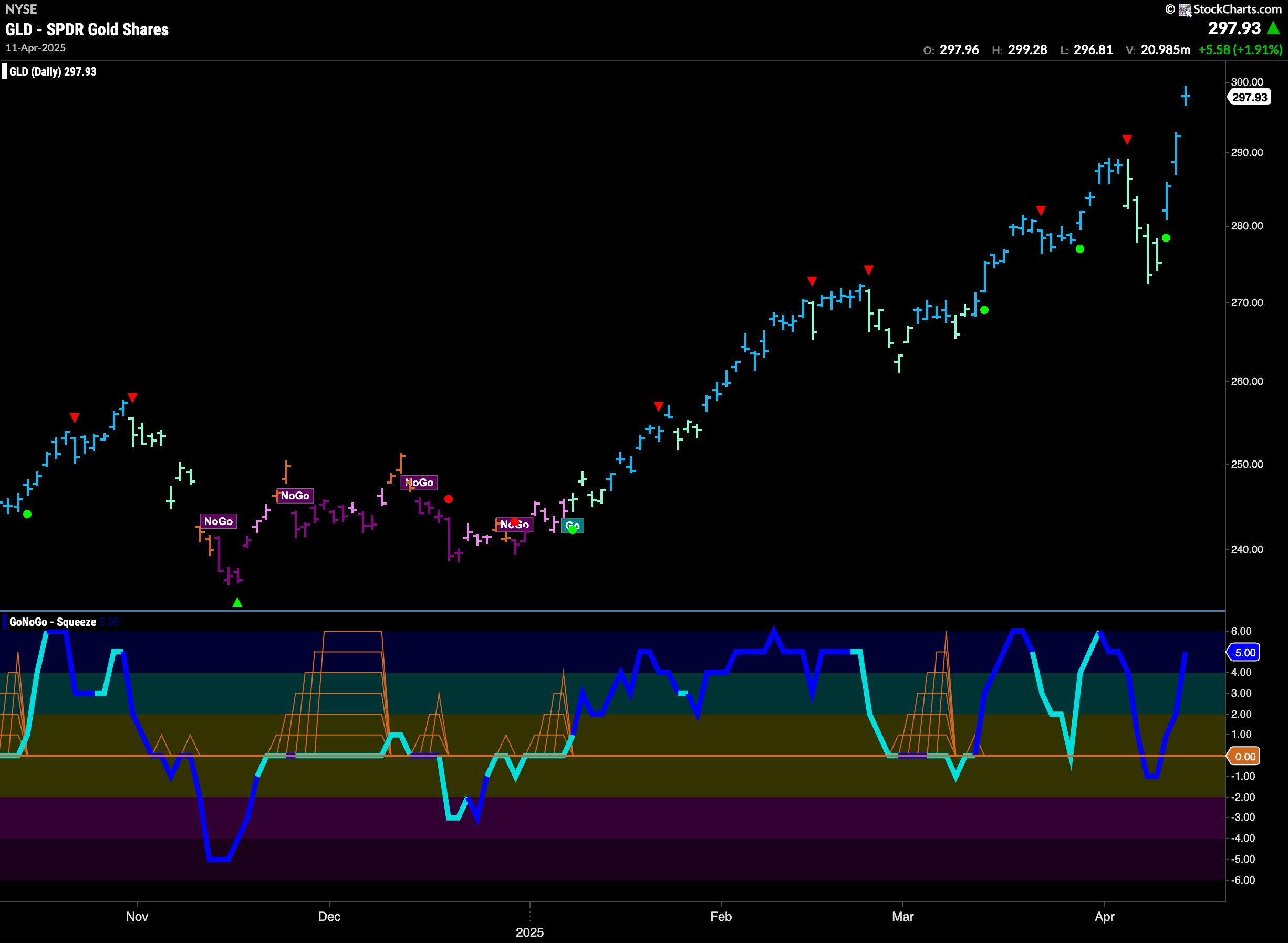Image resolution: width=1288 pixels, height=943 pixels.
Task: Click the red dot in mid-December
Action: point(449,499)
